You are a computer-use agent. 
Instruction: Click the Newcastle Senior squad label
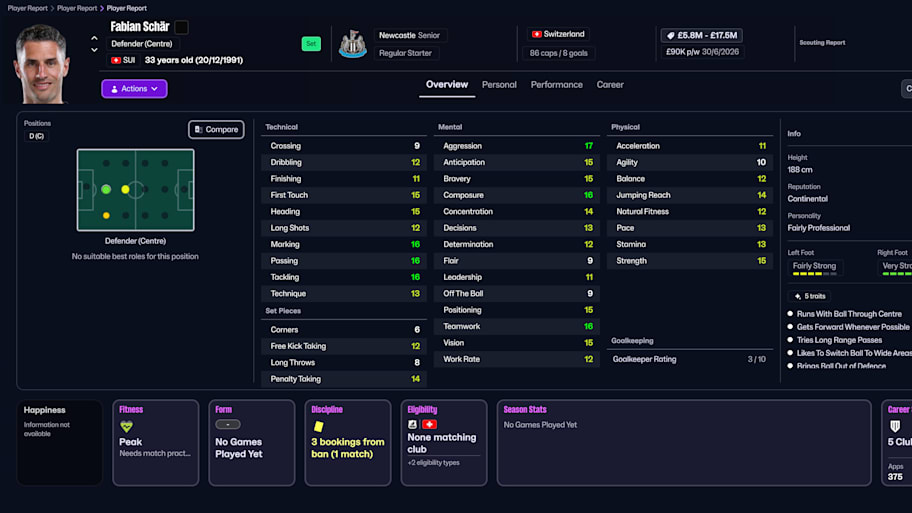tap(409, 35)
